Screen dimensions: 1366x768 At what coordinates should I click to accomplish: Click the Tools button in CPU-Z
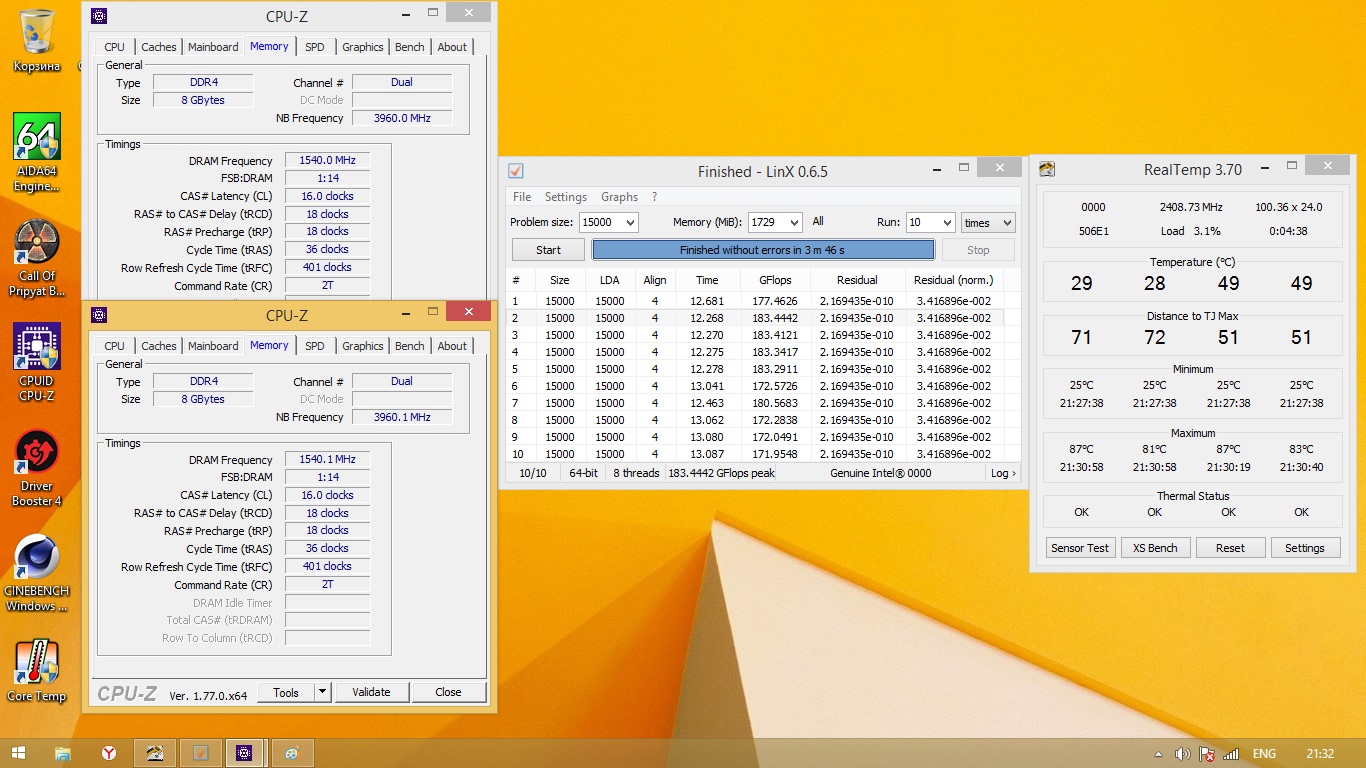pyautogui.click(x=286, y=692)
